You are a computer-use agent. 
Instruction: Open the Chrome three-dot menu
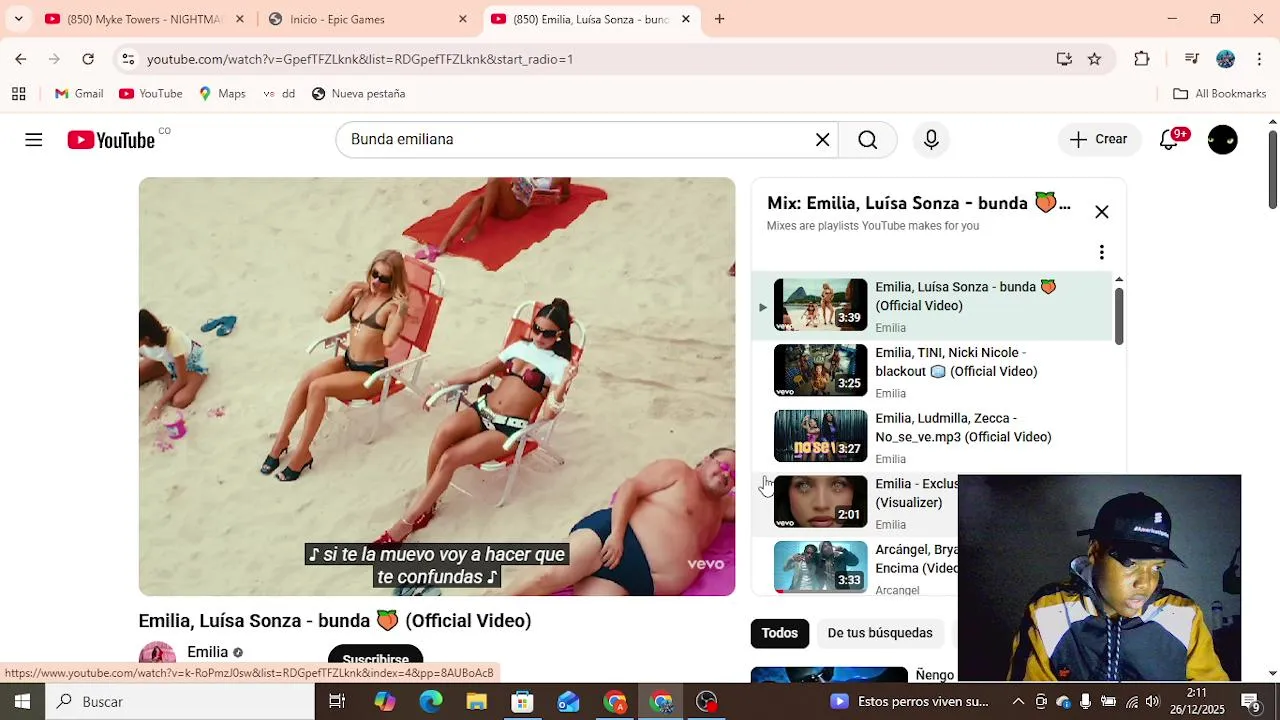pyautogui.click(x=1259, y=59)
